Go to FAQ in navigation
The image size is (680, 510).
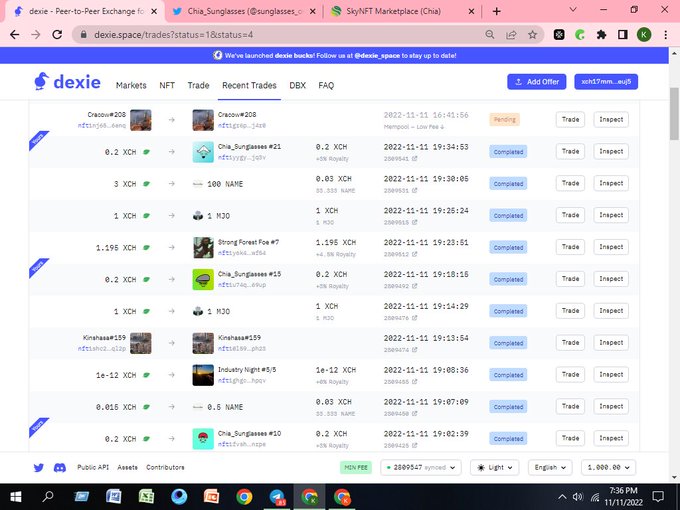coord(326,85)
